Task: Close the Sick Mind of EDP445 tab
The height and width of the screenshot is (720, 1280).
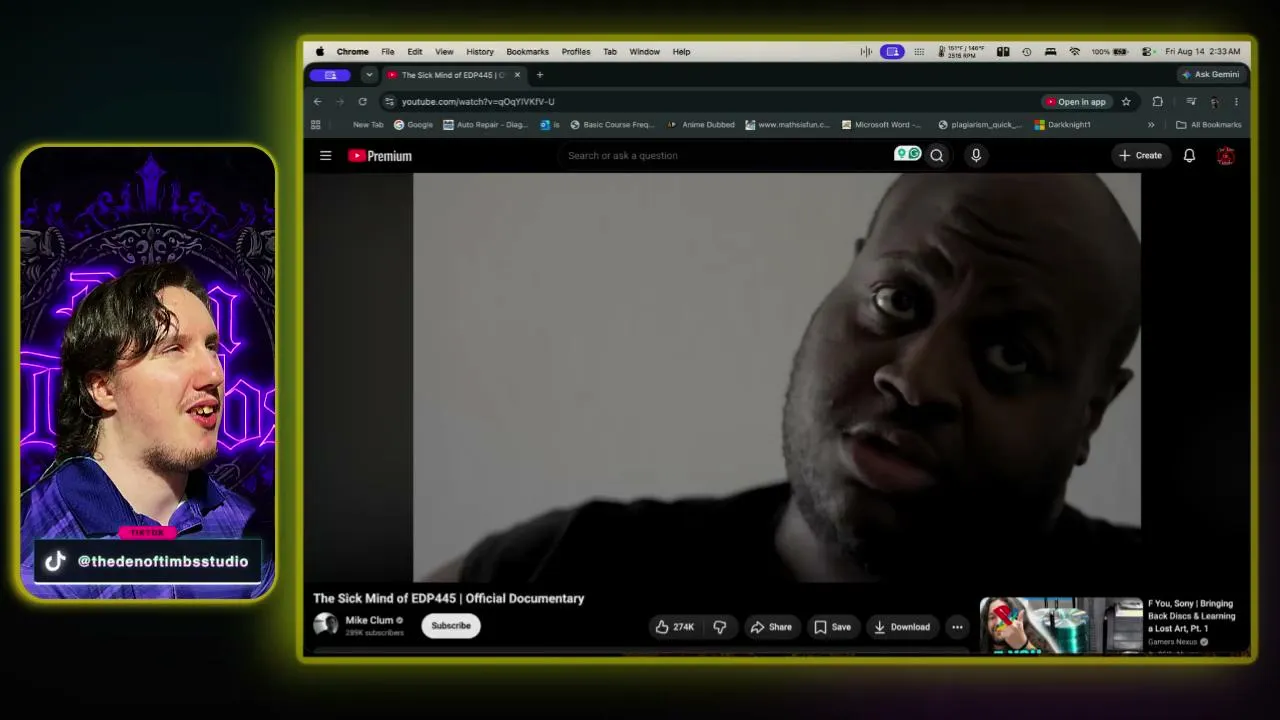Action: [517, 75]
